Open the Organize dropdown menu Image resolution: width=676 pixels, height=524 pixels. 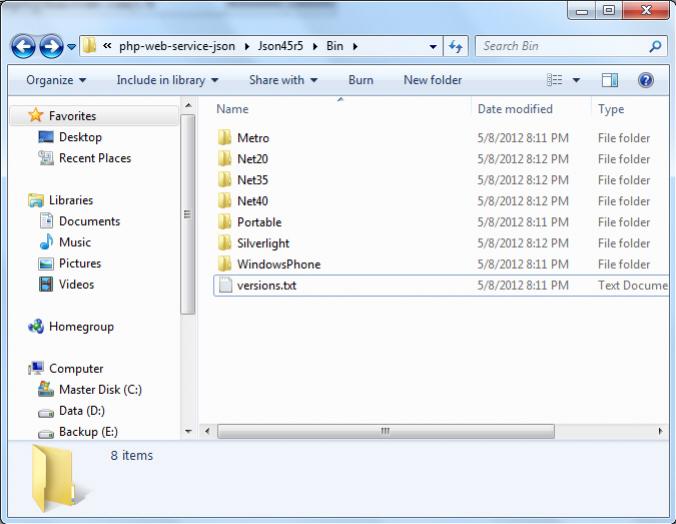(x=56, y=80)
